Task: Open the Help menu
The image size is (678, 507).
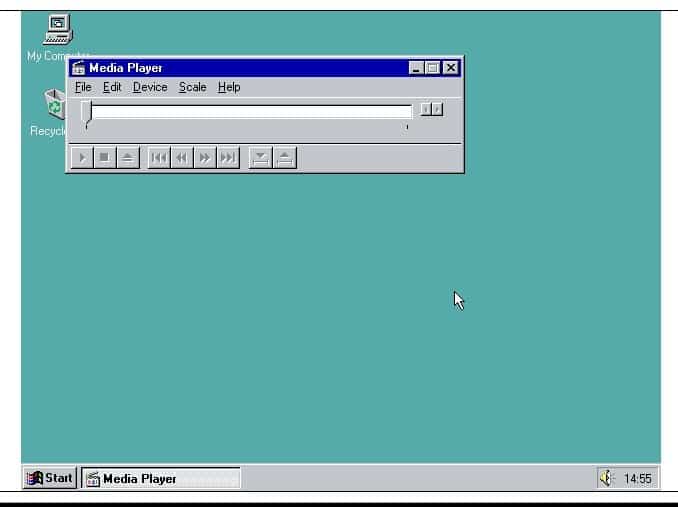Action: 229,87
